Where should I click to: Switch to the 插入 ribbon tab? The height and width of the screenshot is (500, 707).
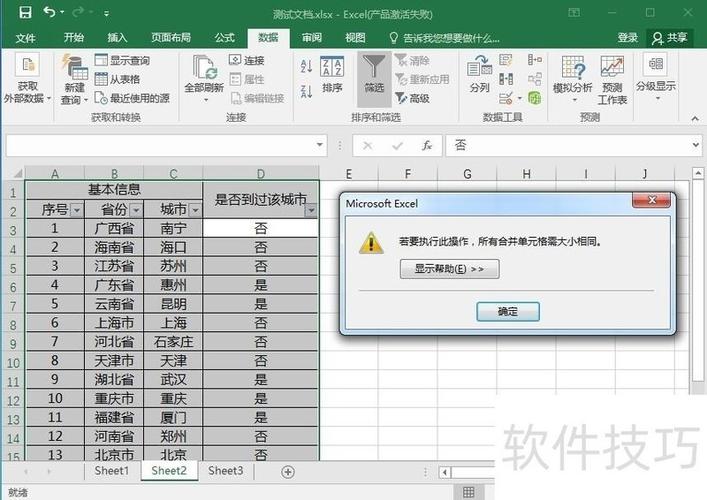[x=117, y=37]
